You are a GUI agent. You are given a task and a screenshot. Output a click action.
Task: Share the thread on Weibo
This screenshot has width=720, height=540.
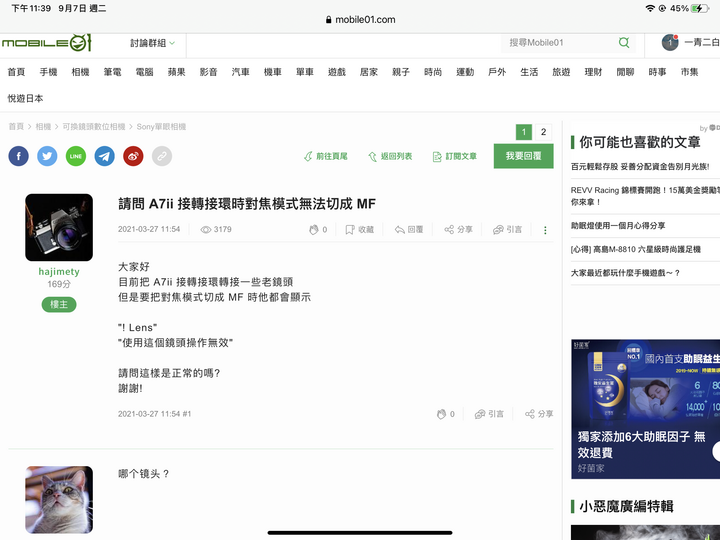click(x=133, y=156)
